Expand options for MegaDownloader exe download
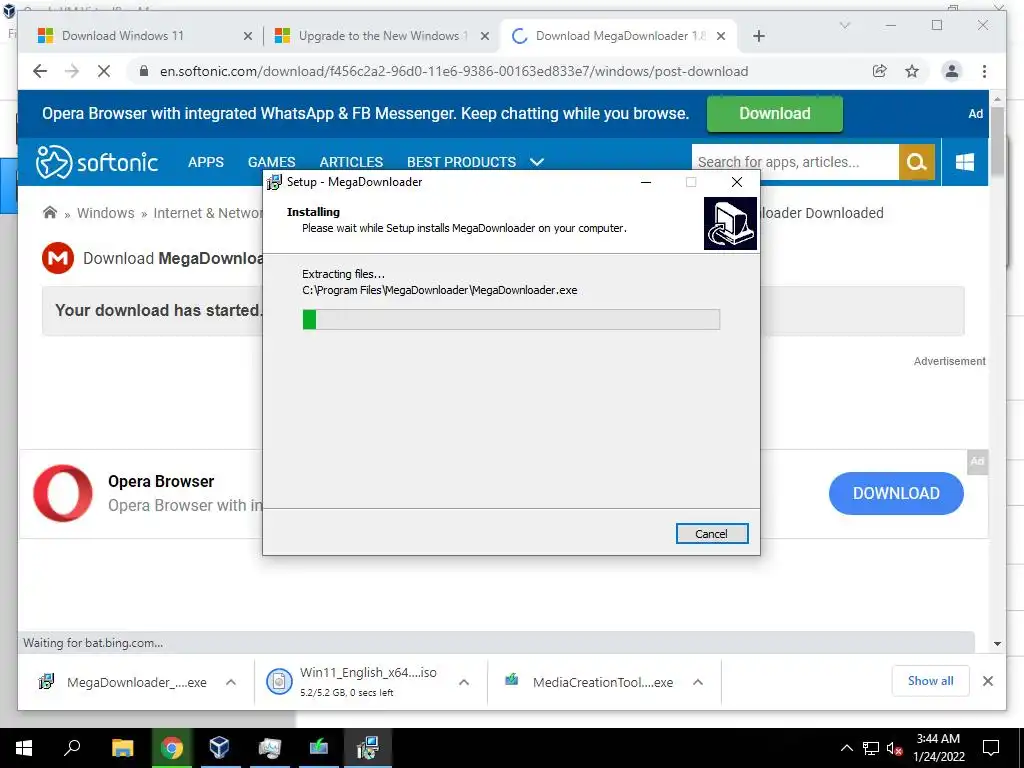This screenshot has width=1024, height=768. click(x=231, y=682)
